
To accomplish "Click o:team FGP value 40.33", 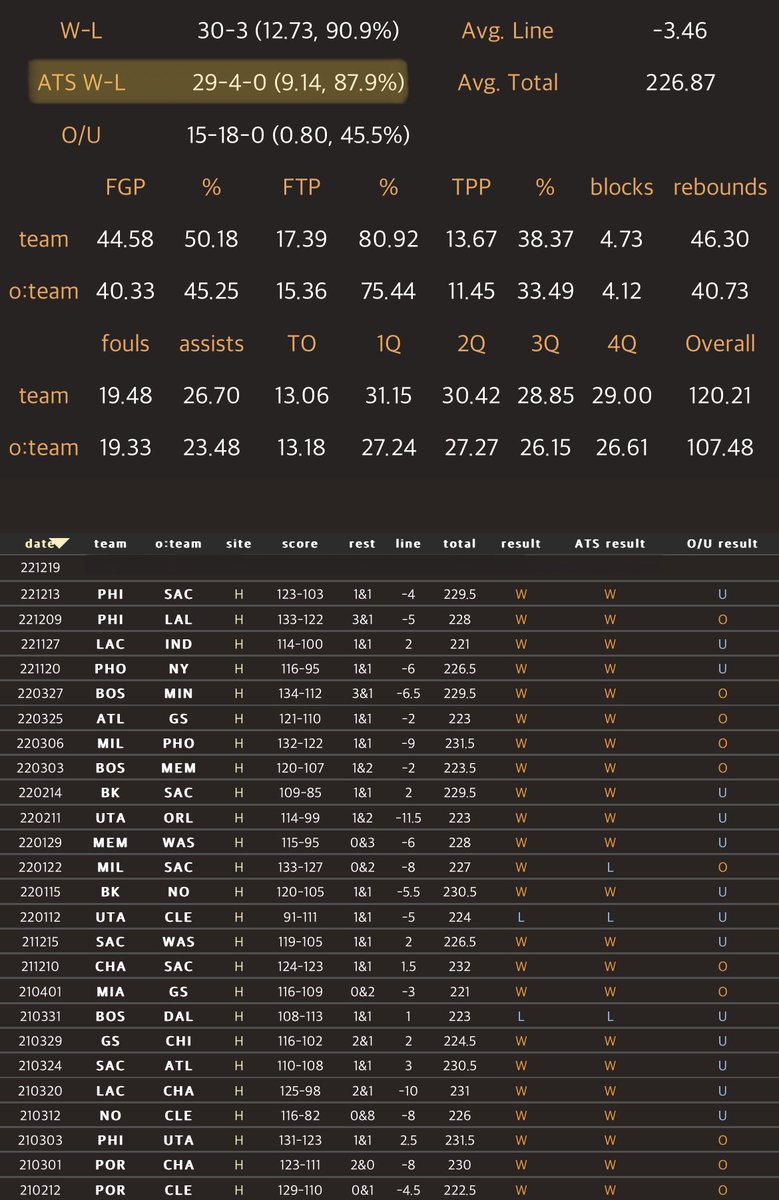I will [x=125, y=291].
